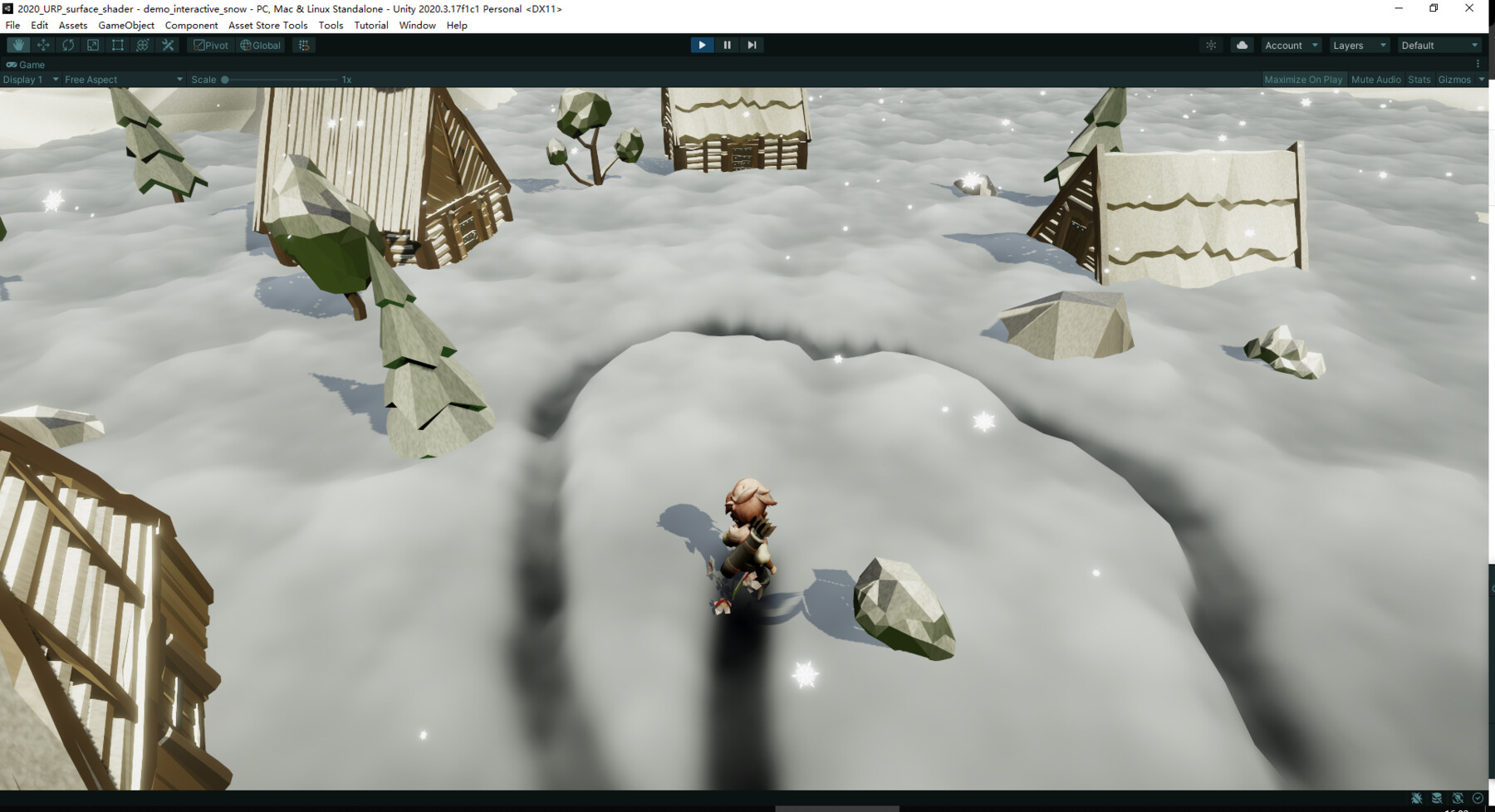Open the Custom Editor Tools icon
Screen dimensions: 1495x812
click(167, 45)
